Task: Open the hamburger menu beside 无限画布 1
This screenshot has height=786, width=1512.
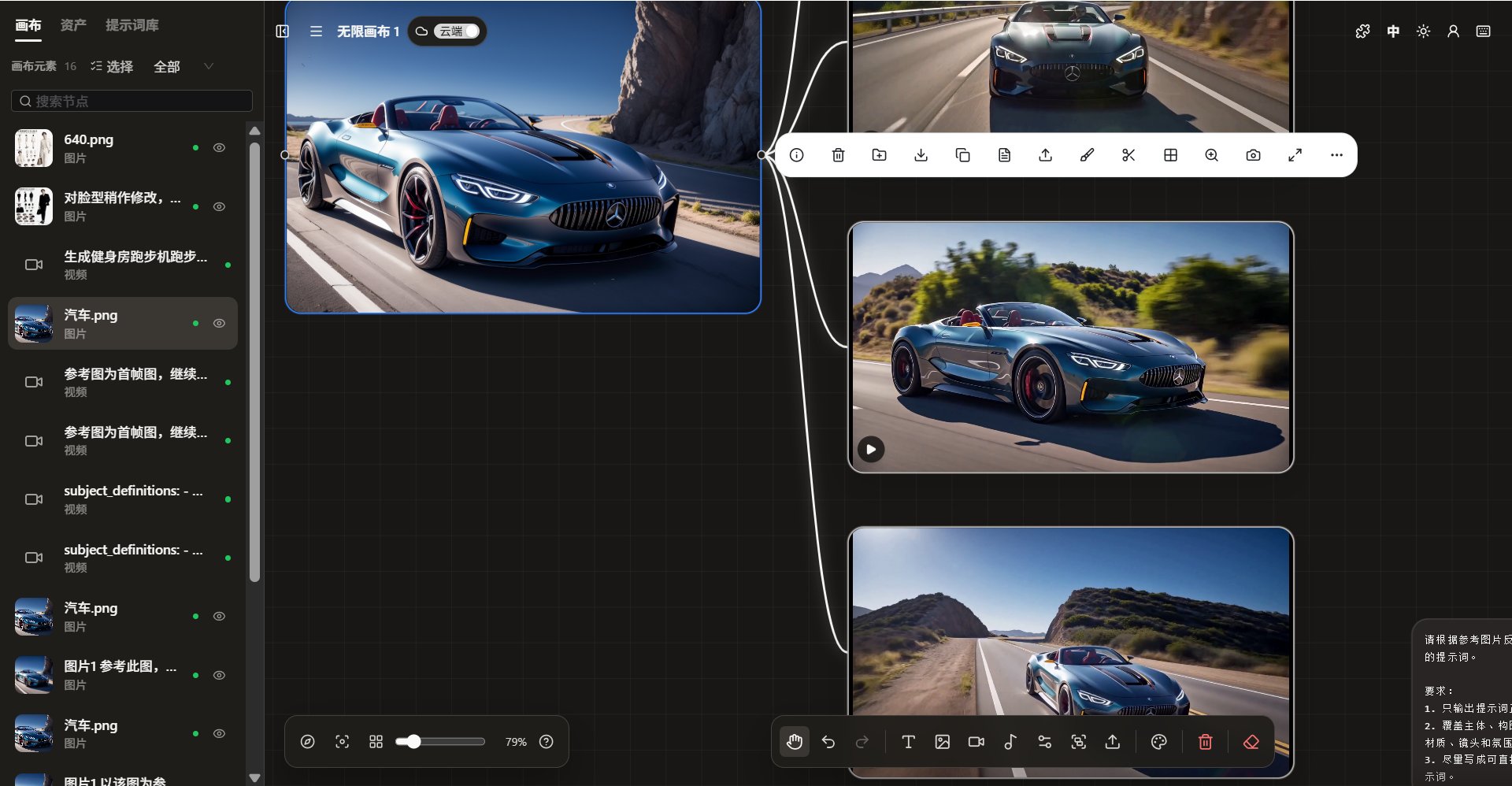Action: pyautogui.click(x=316, y=32)
